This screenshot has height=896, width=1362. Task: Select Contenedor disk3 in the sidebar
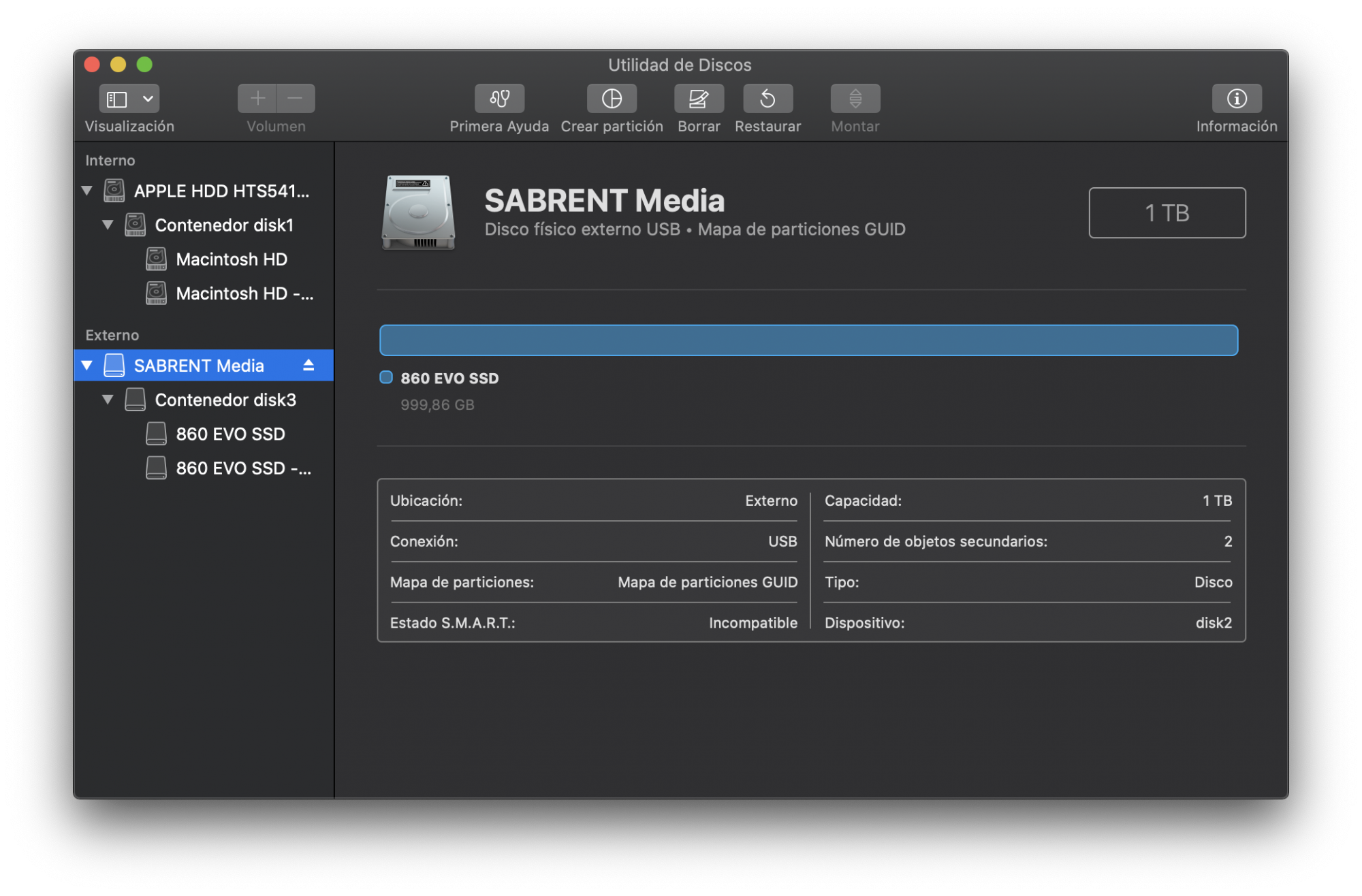[225, 400]
